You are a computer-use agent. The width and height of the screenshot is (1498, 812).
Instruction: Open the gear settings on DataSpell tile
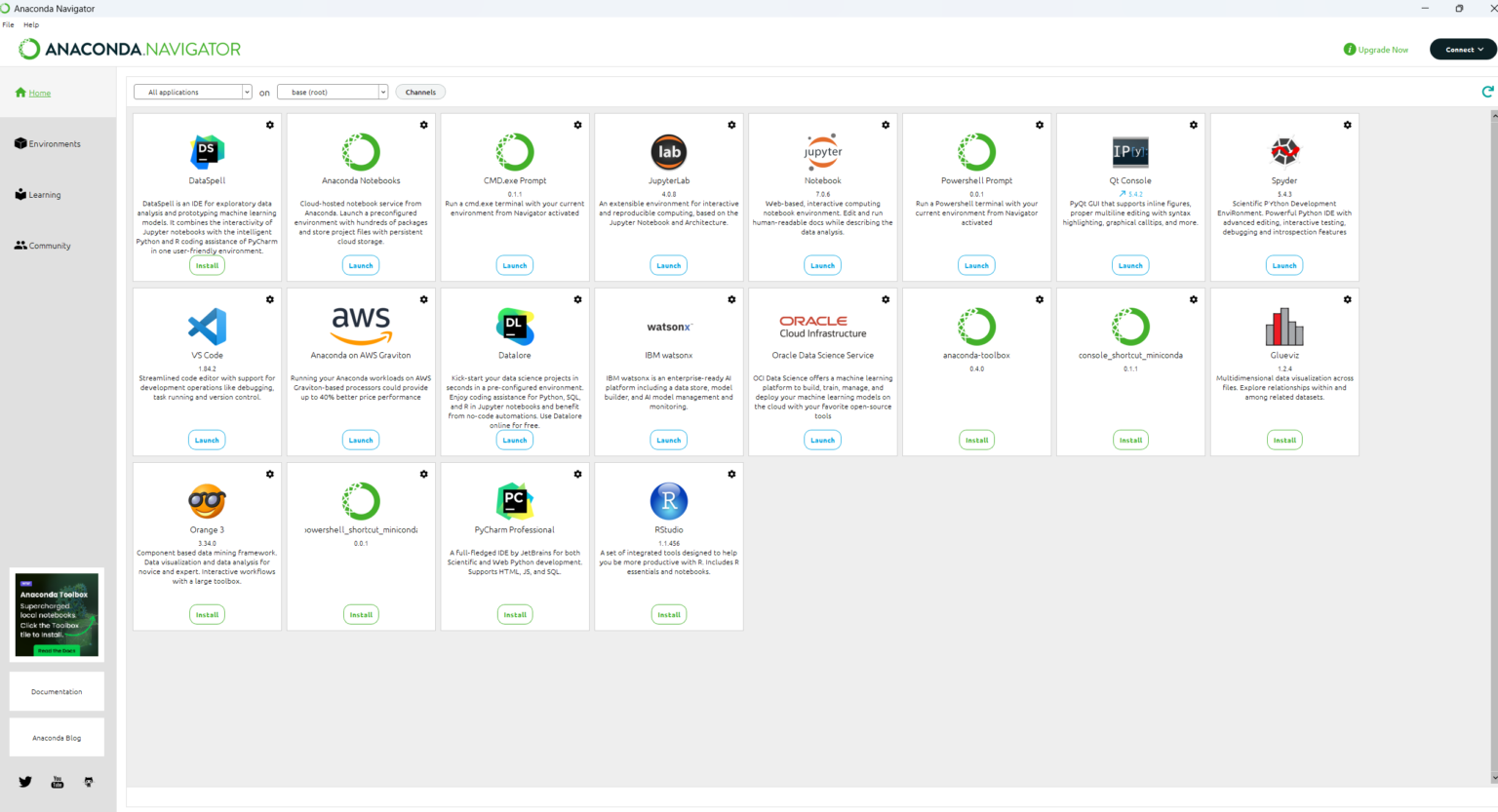click(x=270, y=125)
